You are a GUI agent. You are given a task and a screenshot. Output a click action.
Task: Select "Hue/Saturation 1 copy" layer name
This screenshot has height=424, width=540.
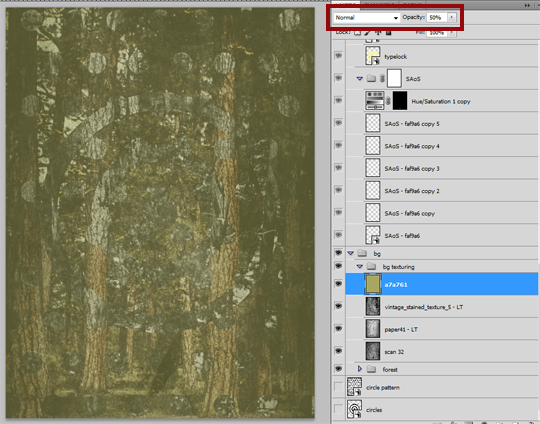[x=441, y=101]
